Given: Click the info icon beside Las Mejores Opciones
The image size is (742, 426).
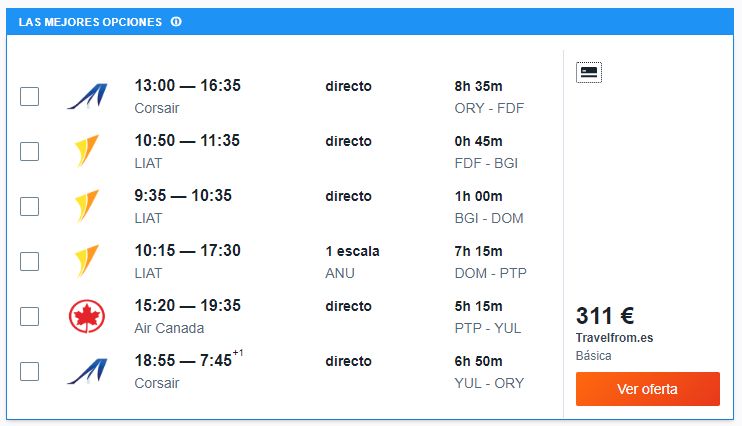Looking at the screenshot, I should point(176,22).
